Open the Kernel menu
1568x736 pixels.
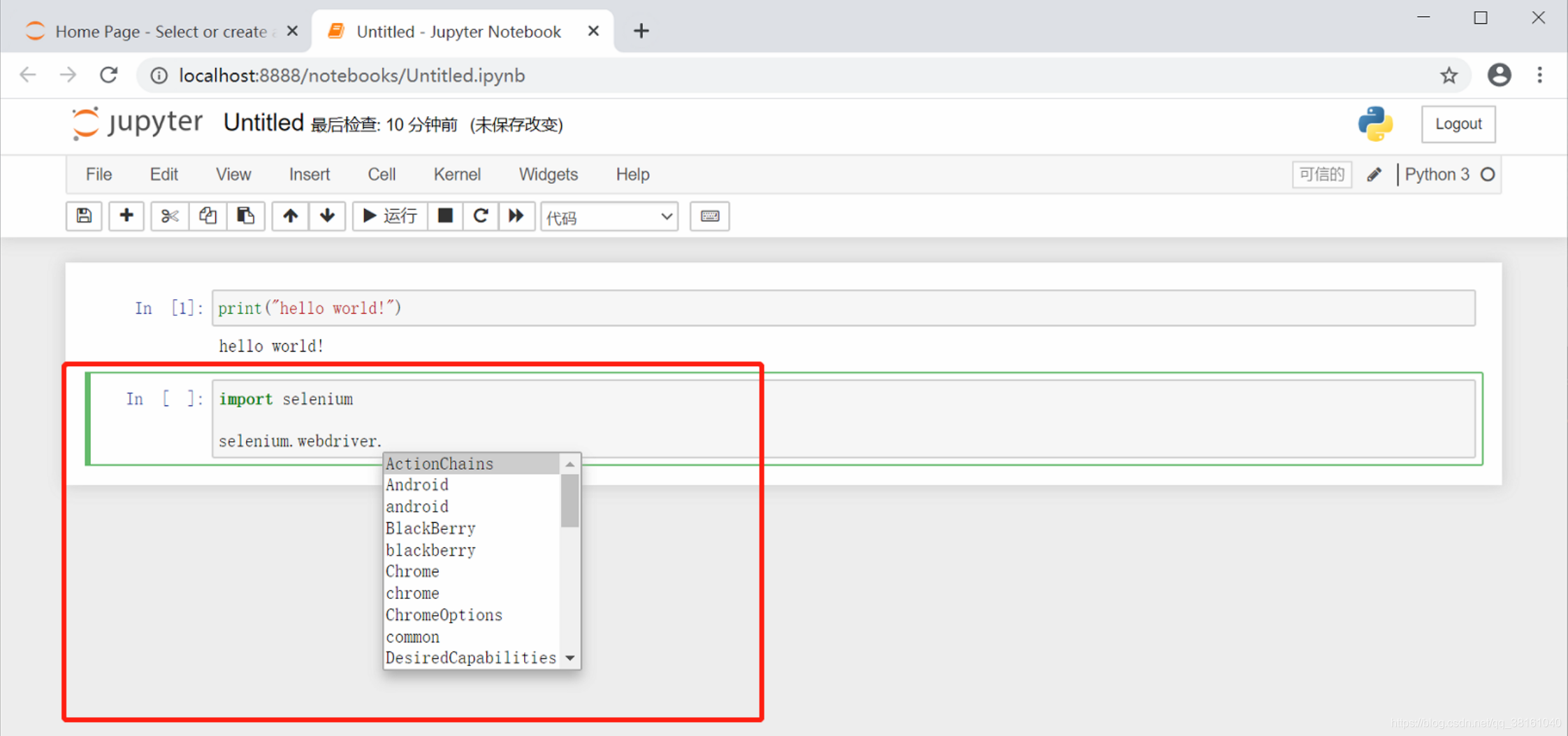tap(457, 174)
